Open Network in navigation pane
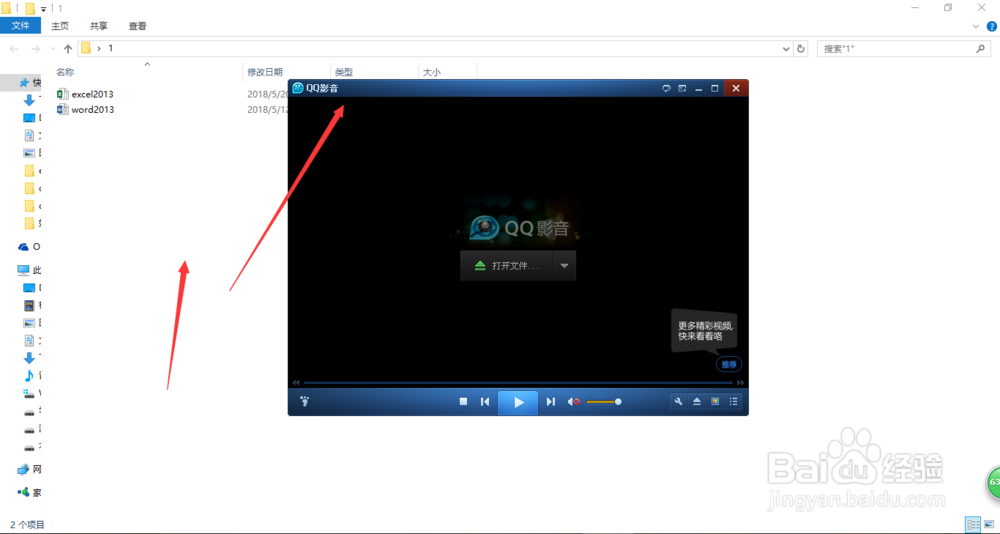1000x534 pixels. [x=24, y=470]
